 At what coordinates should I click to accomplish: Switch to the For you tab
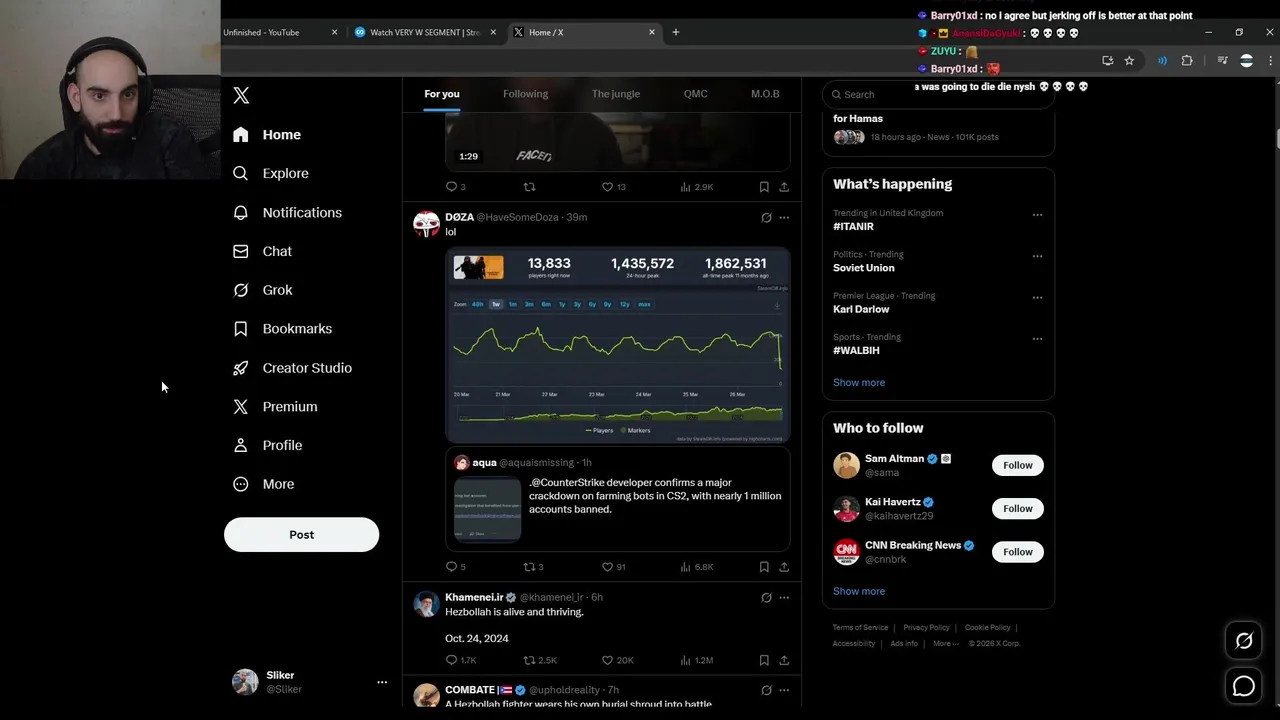pyautogui.click(x=442, y=94)
